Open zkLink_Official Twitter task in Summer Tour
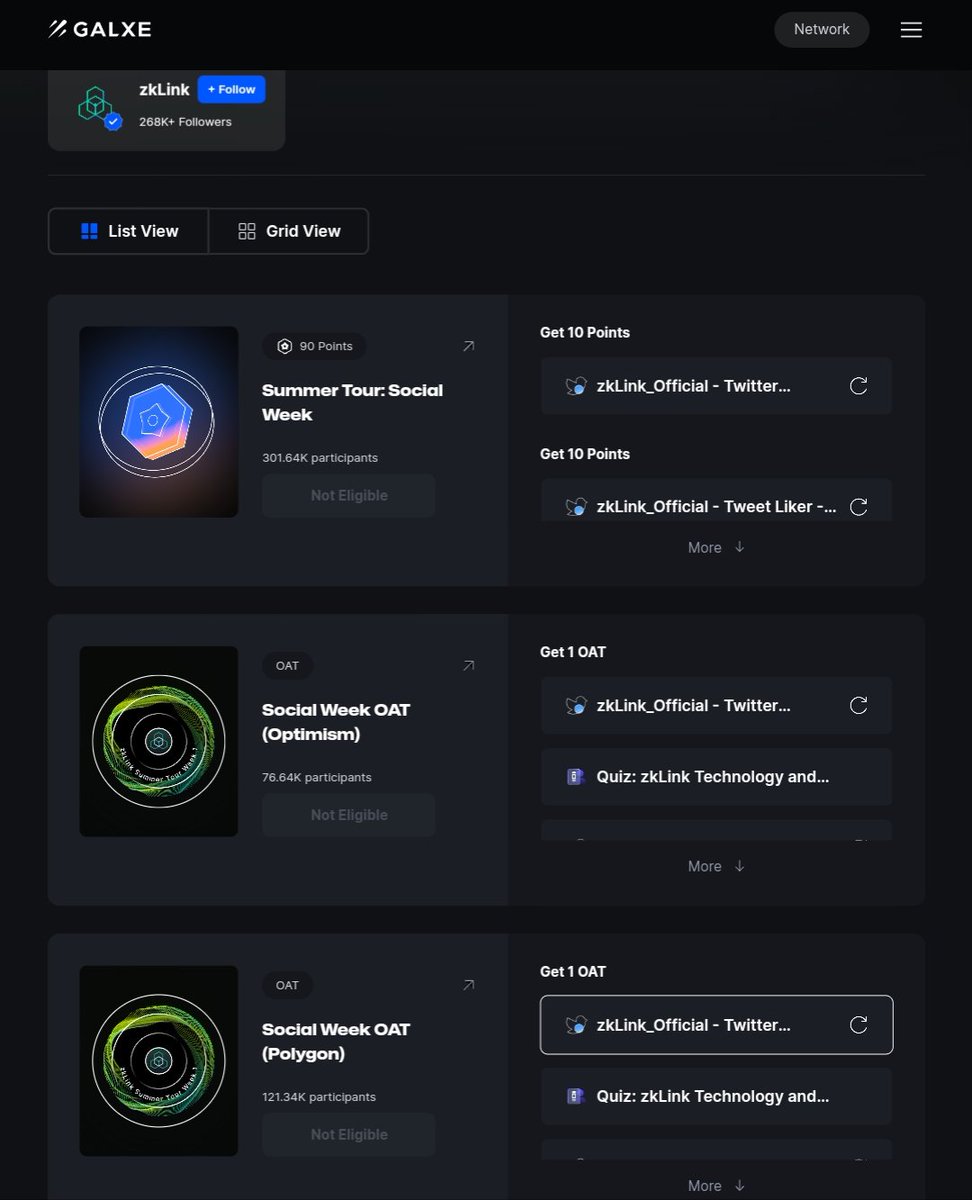Image resolution: width=972 pixels, height=1200 pixels. tap(716, 386)
